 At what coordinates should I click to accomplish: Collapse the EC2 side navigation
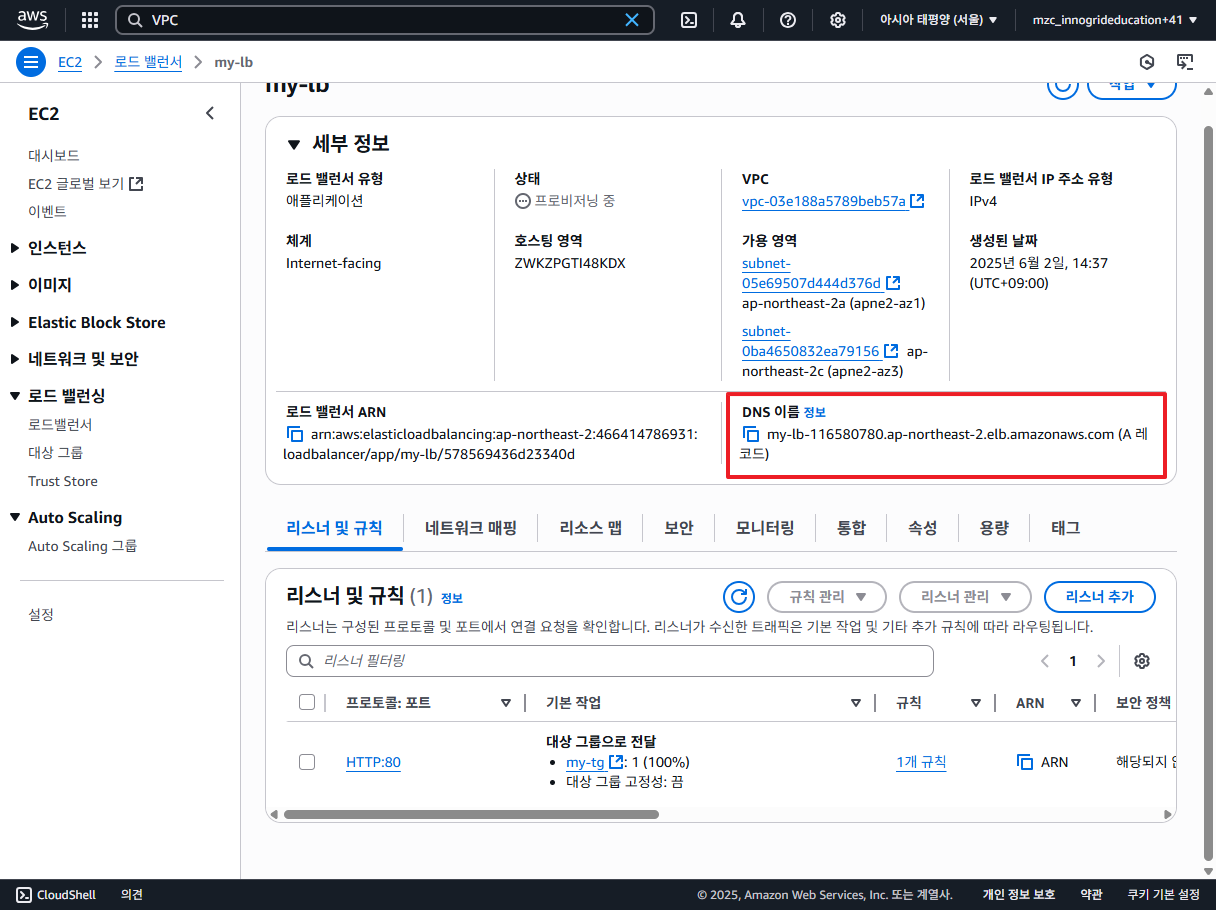point(210,113)
